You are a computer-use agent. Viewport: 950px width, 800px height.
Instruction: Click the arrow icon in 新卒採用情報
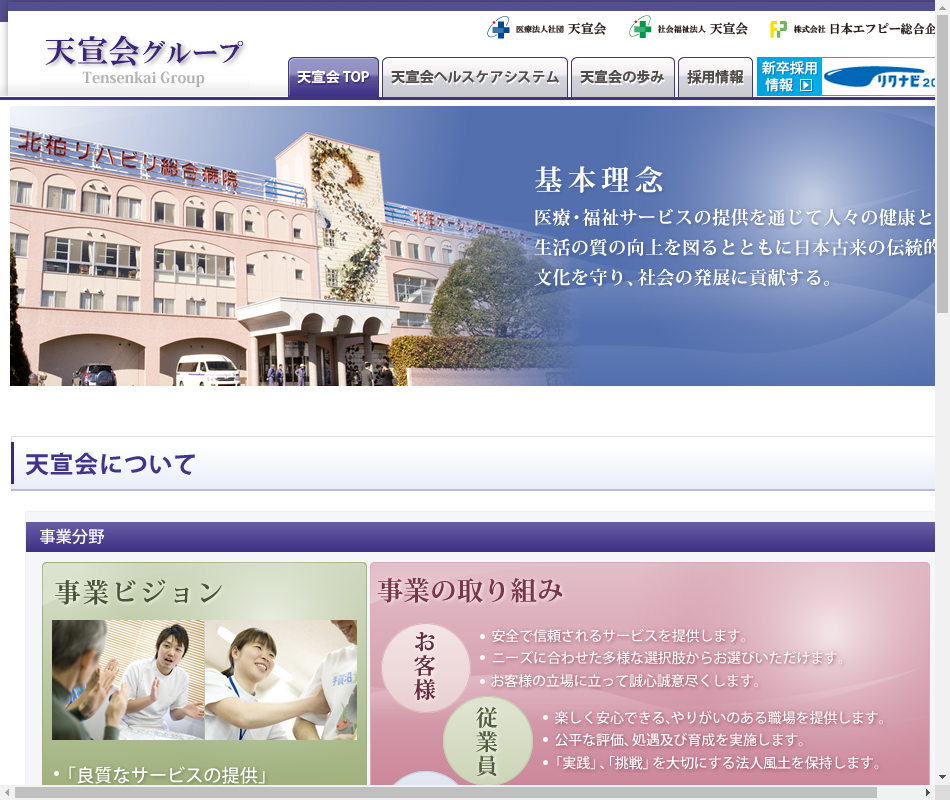point(806,85)
